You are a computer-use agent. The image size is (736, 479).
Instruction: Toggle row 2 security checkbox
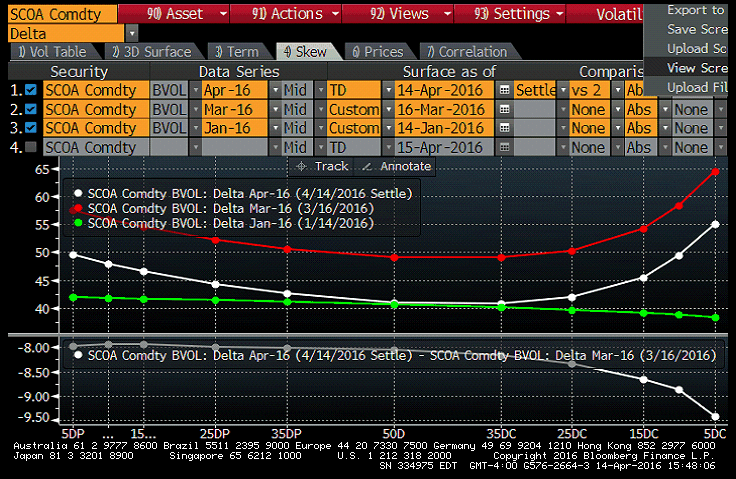click(30, 109)
